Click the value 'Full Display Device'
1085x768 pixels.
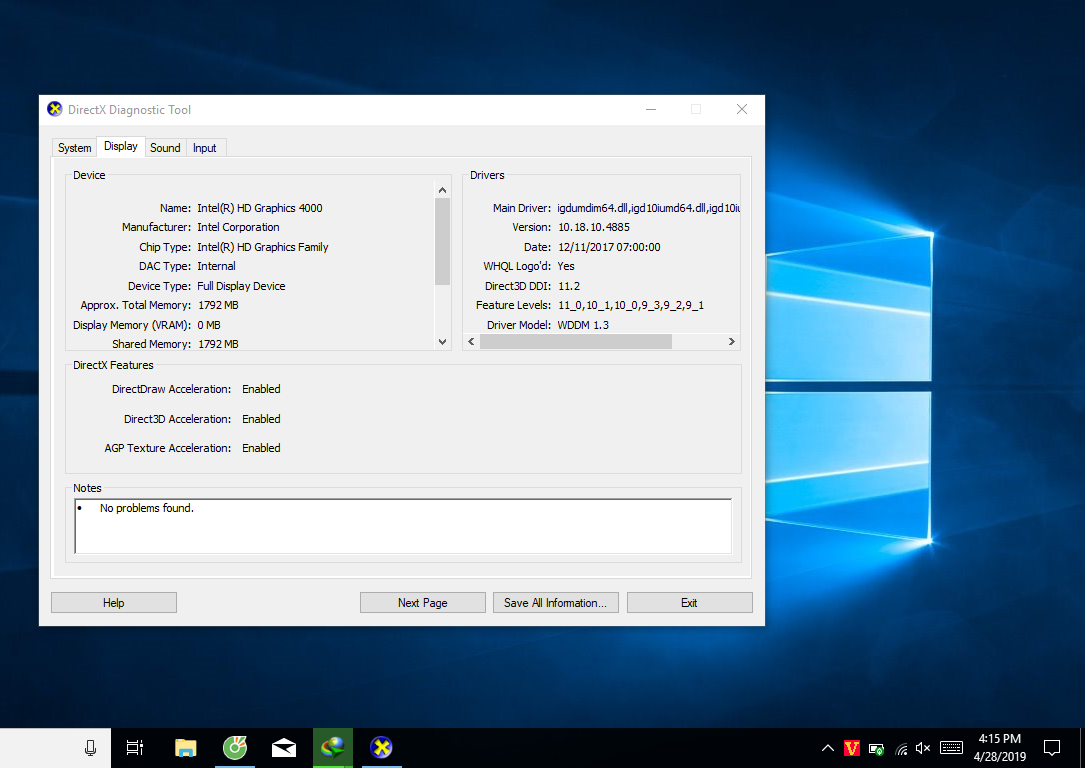[241, 286]
